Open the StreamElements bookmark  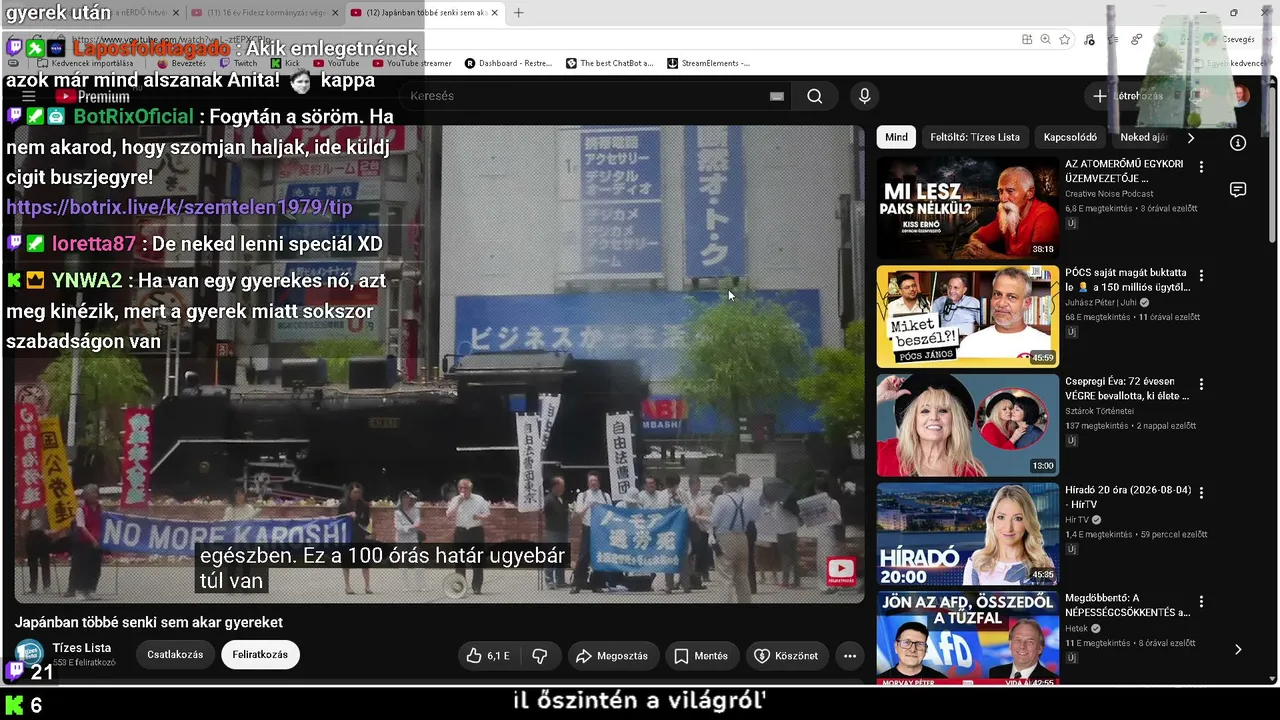[708, 63]
